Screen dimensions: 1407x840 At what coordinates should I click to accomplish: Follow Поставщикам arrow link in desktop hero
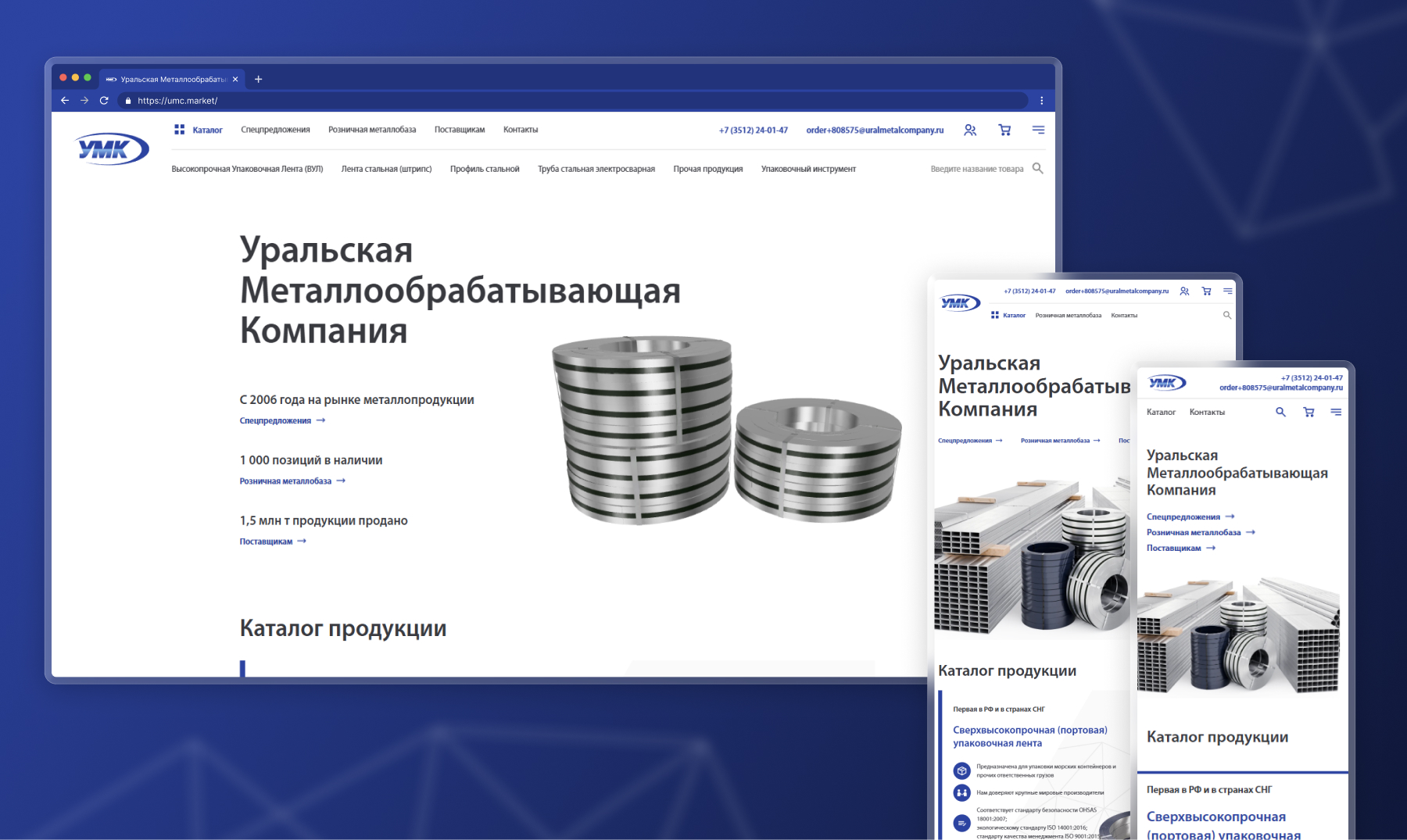click(273, 542)
